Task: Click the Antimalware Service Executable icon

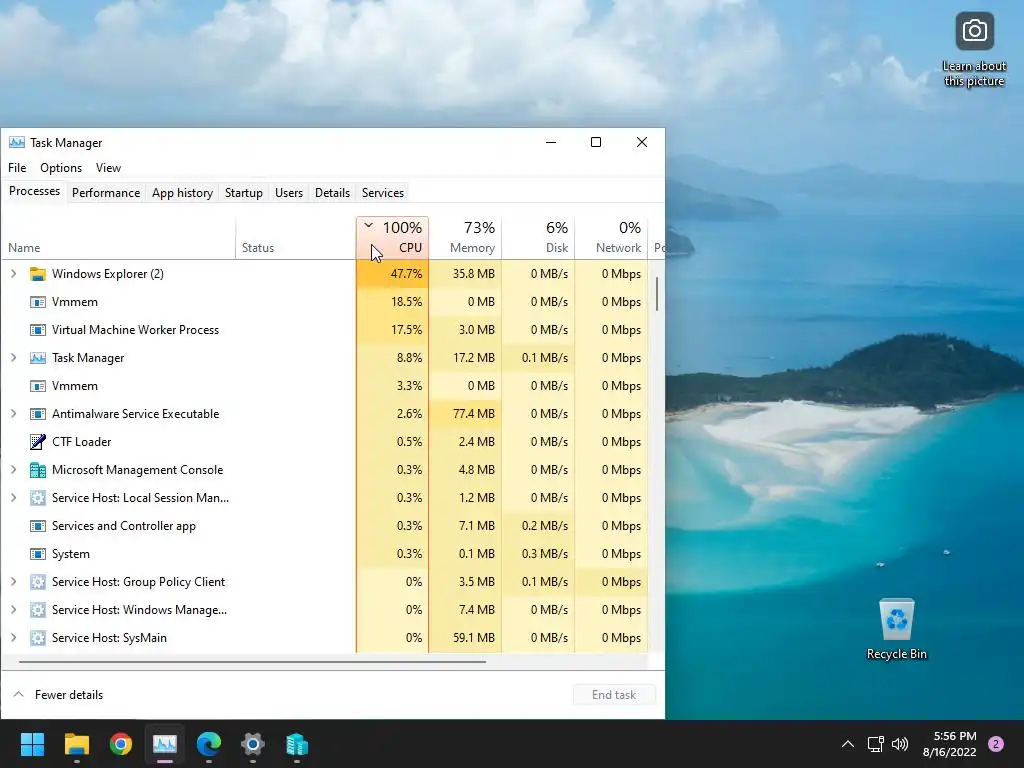Action: pos(38,414)
